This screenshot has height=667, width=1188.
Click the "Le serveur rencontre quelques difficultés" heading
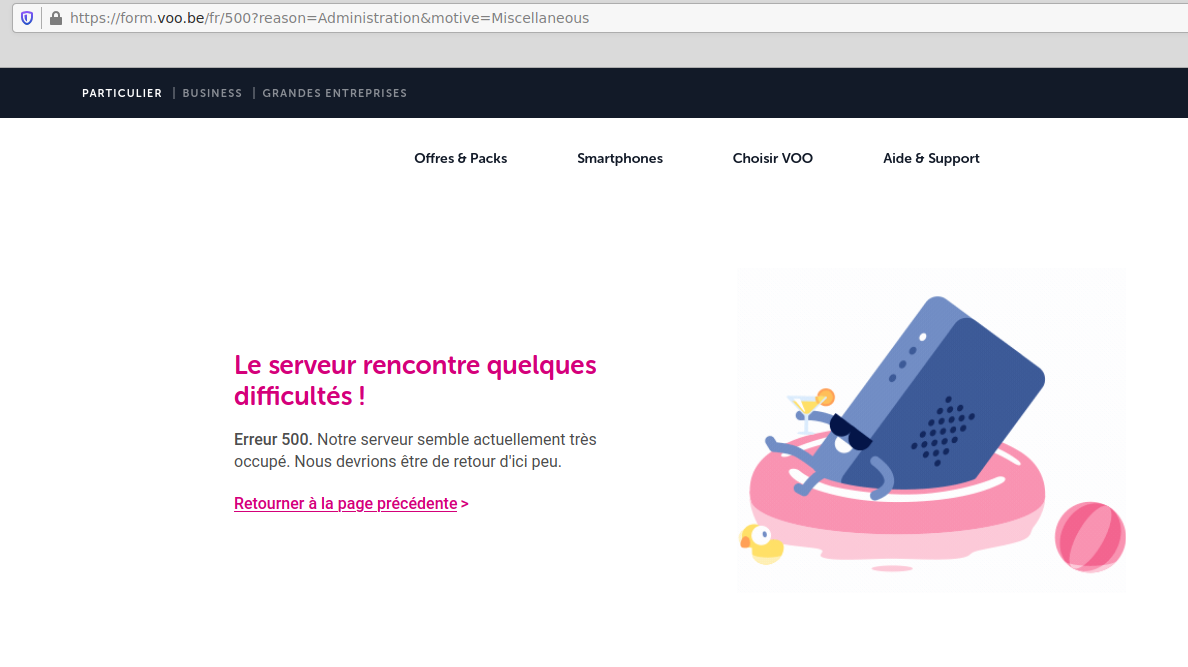click(x=415, y=380)
